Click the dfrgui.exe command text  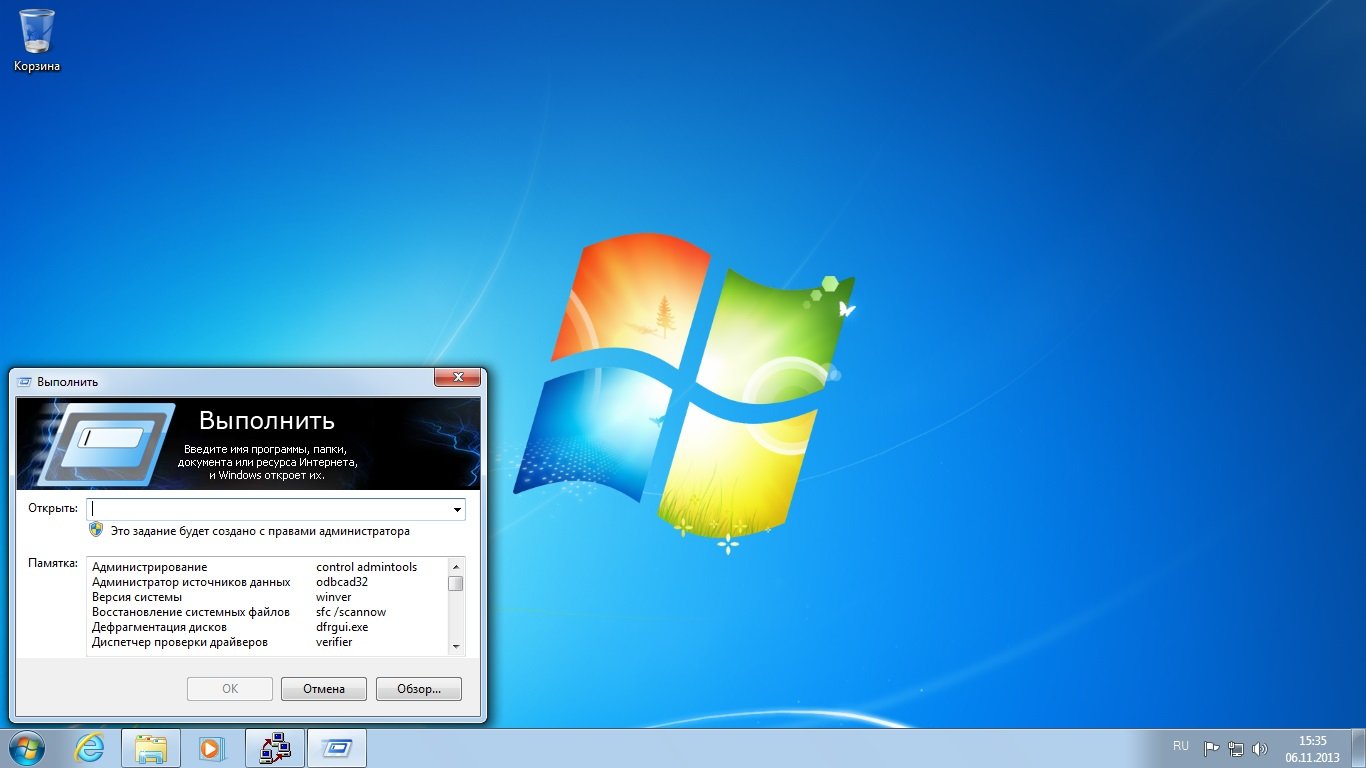(342, 627)
